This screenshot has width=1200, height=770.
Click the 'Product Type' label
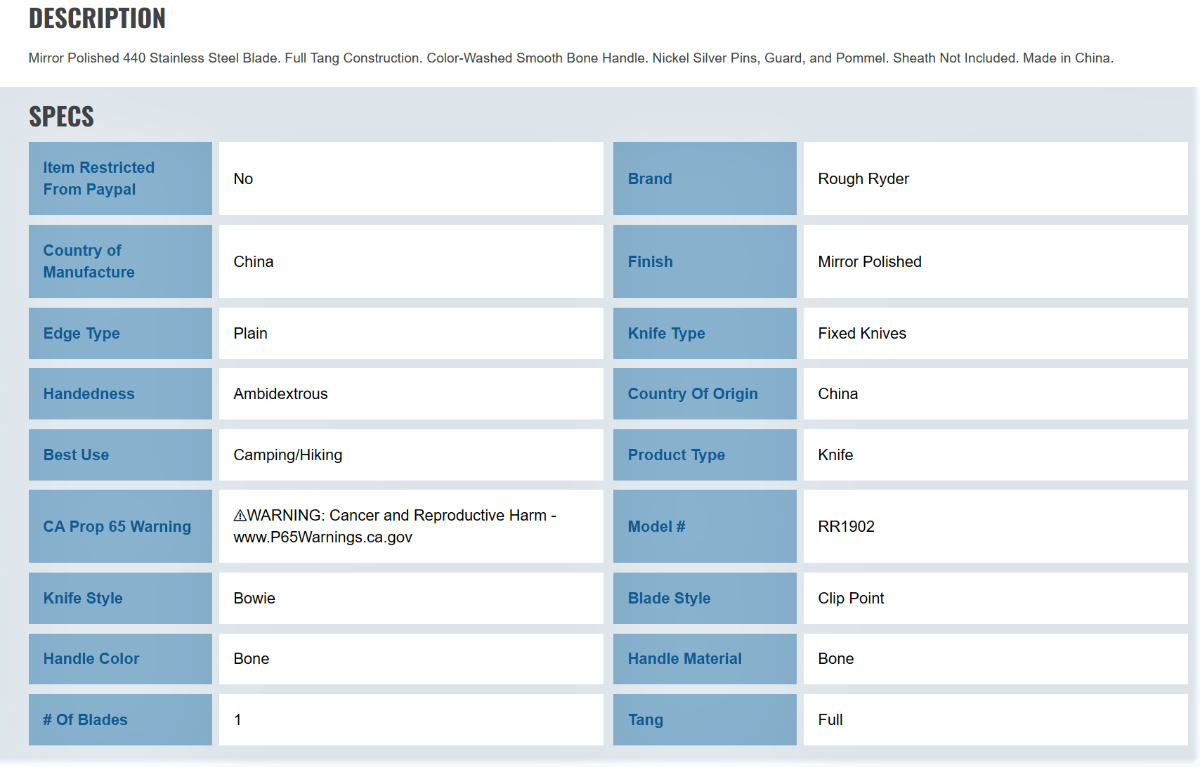[677, 455]
